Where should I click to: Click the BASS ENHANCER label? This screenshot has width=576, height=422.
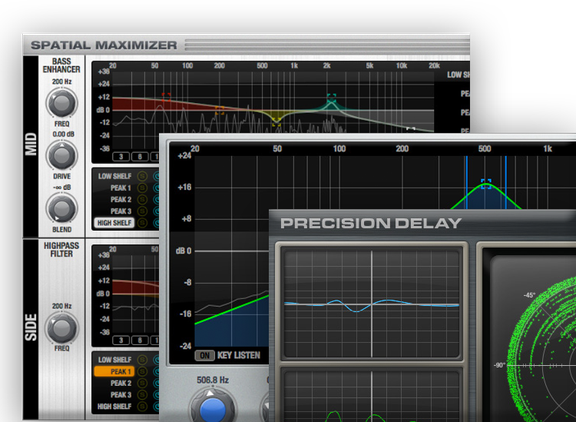click(x=61, y=65)
